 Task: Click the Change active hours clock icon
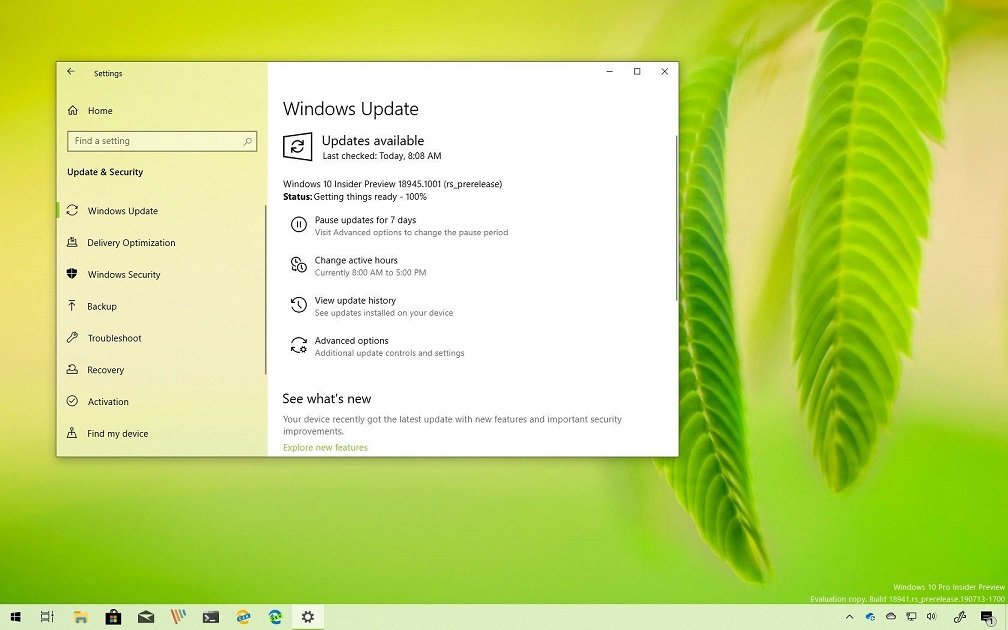point(298,265)
